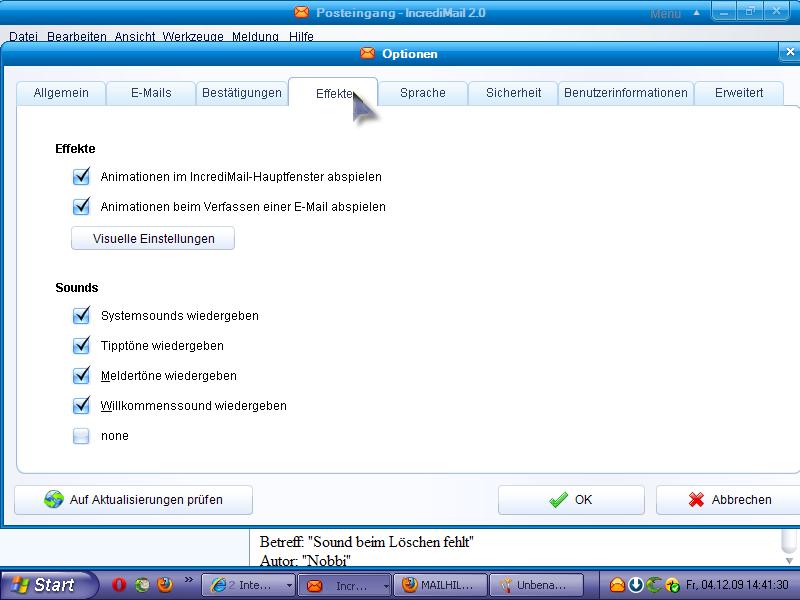800x600 pixels.
Task: Cancel with Abbrechen button
Action: 728,499
